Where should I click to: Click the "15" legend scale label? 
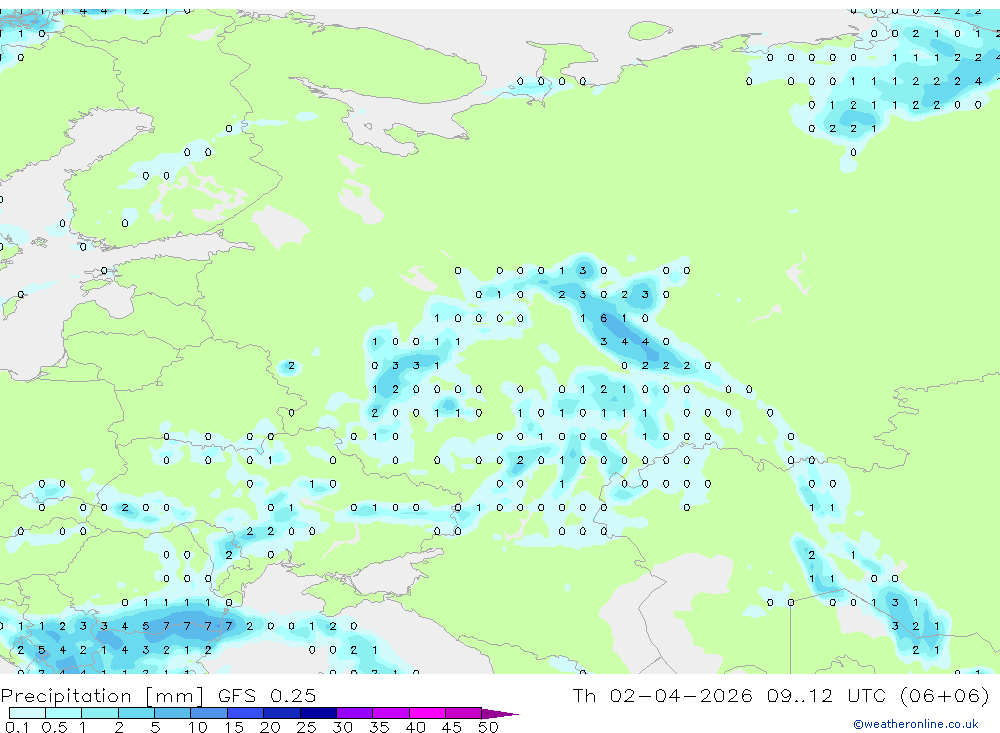tap(234, 727)
